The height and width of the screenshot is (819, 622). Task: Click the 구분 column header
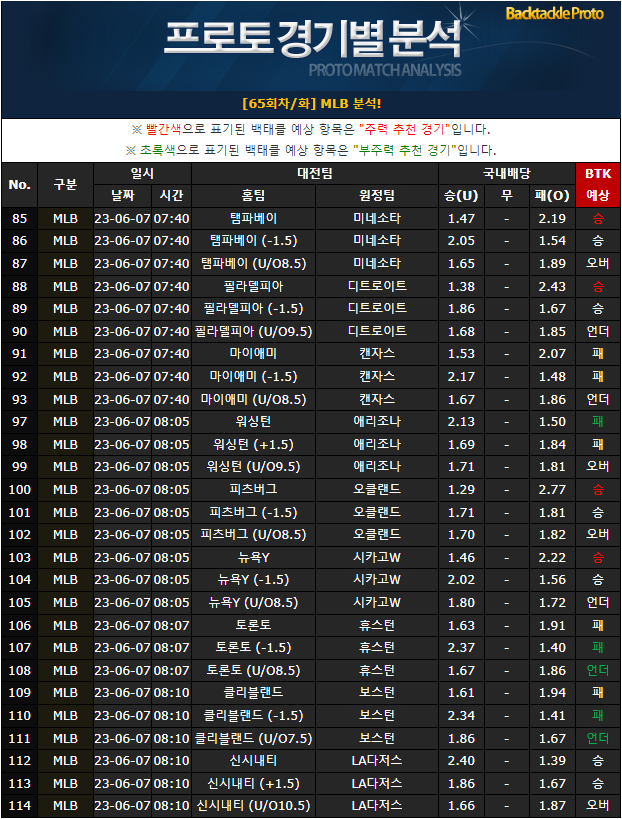pyautogui.click(x=65, y=184)
